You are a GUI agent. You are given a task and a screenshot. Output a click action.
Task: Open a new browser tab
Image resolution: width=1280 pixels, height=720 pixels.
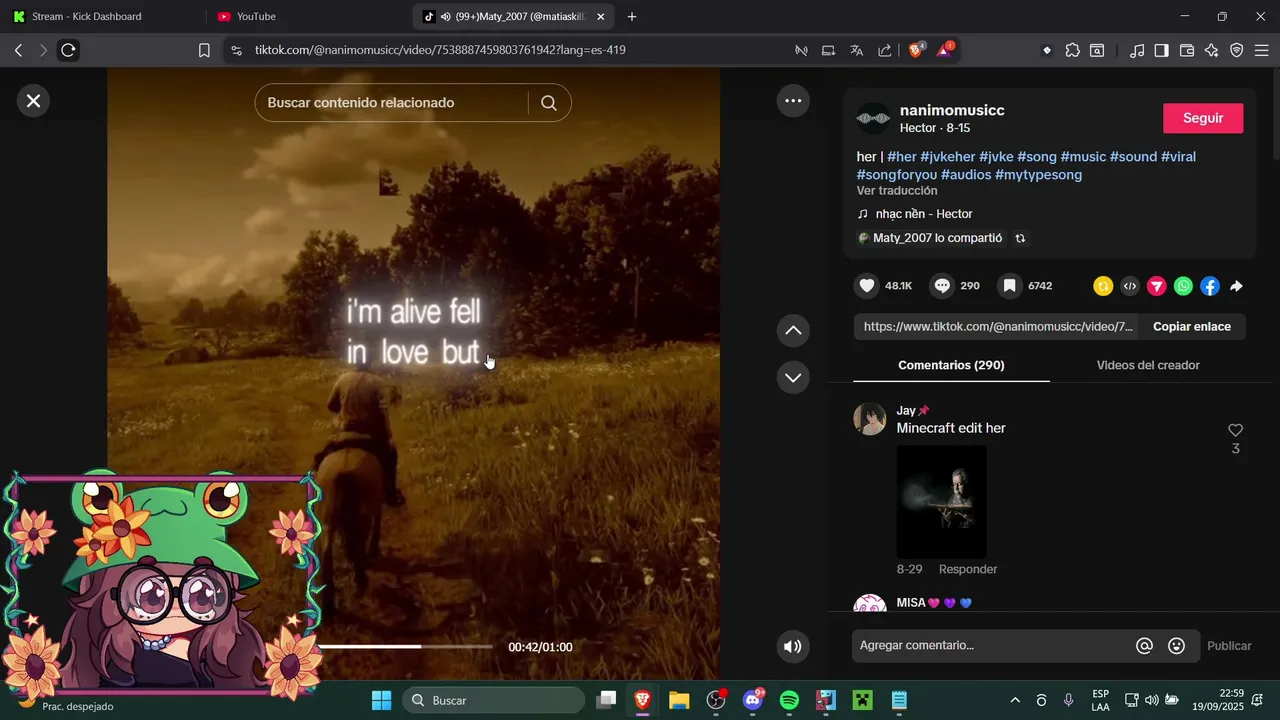(x=632, y=16)
